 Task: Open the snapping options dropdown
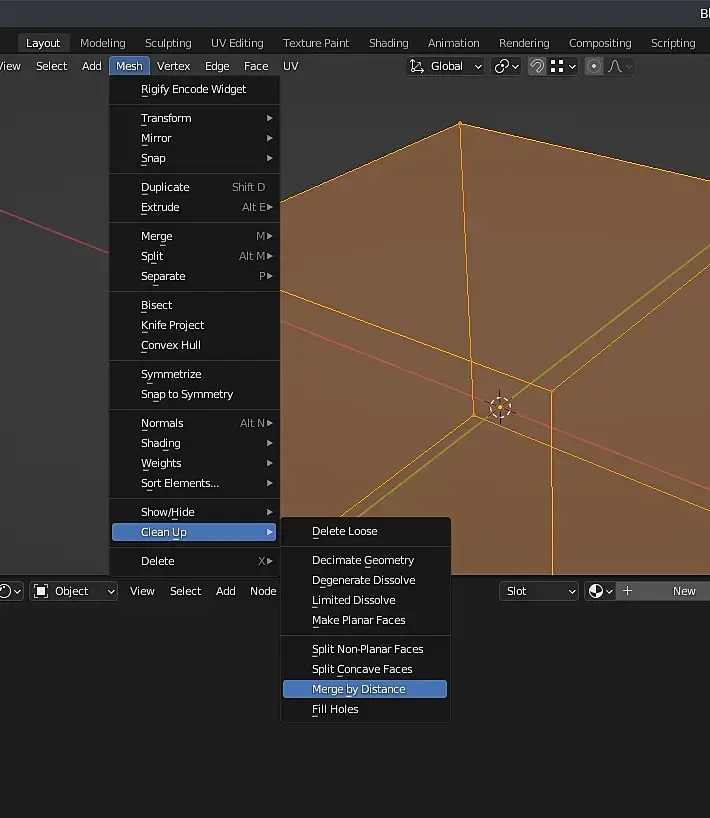[x=564, y=66]
